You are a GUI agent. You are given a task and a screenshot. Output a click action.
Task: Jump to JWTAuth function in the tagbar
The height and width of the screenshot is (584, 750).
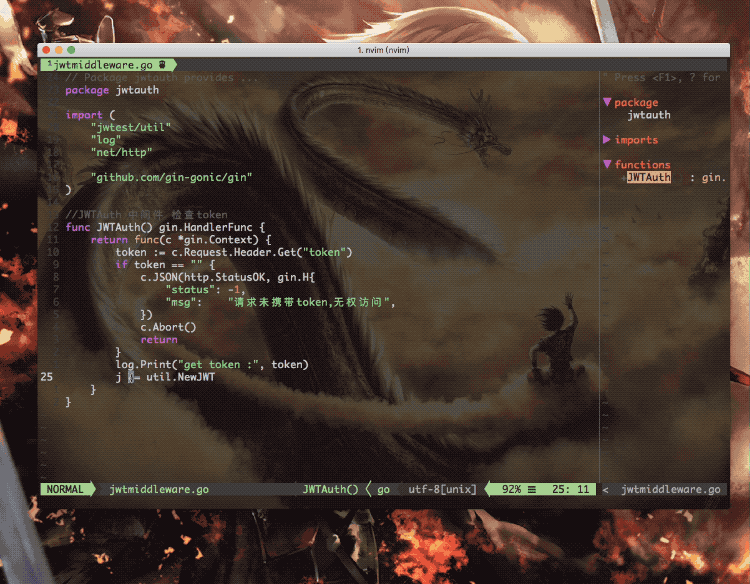coord(649,177)
